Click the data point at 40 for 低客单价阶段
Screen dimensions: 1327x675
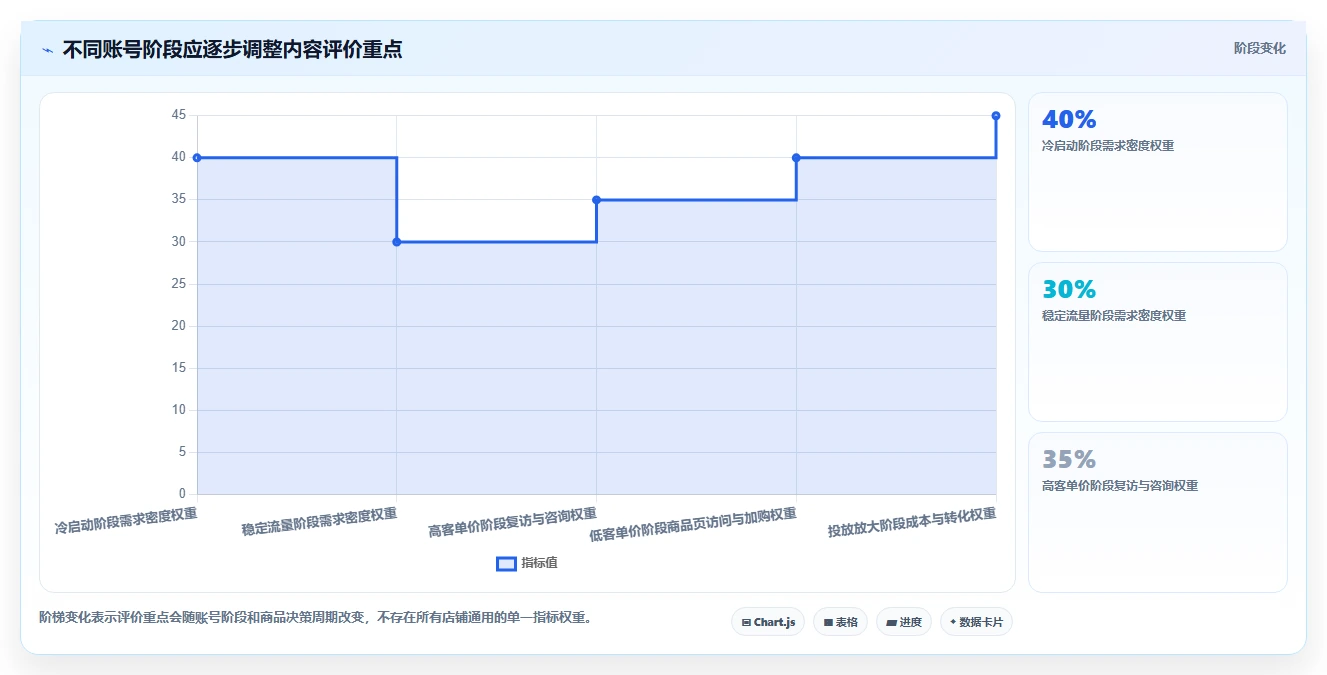pyautogui.click(x=796, y=158)
